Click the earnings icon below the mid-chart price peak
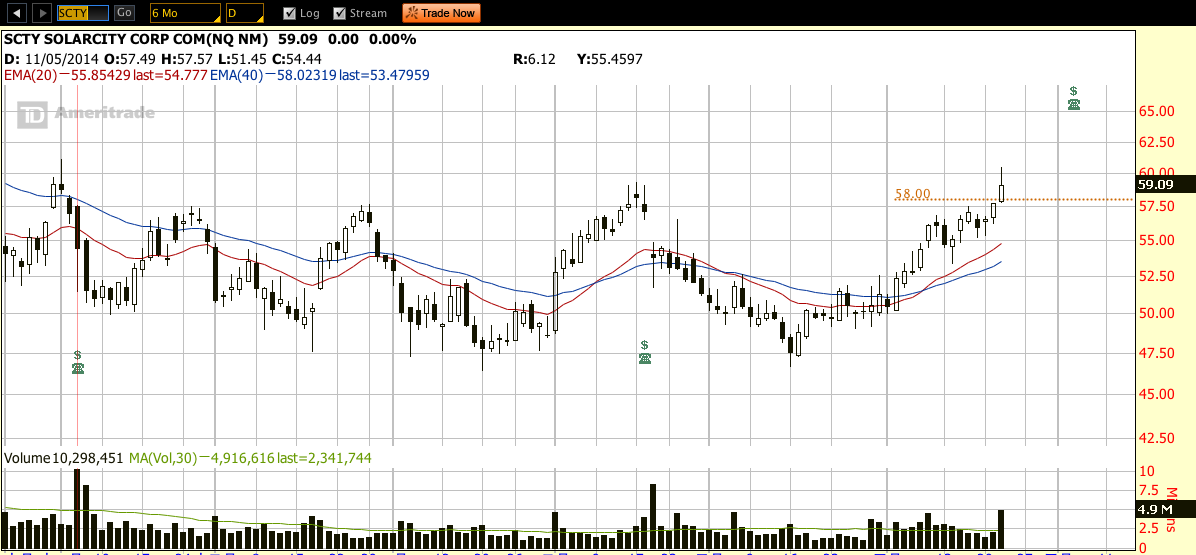The image size is (1196, 555). tap(645, 352)
